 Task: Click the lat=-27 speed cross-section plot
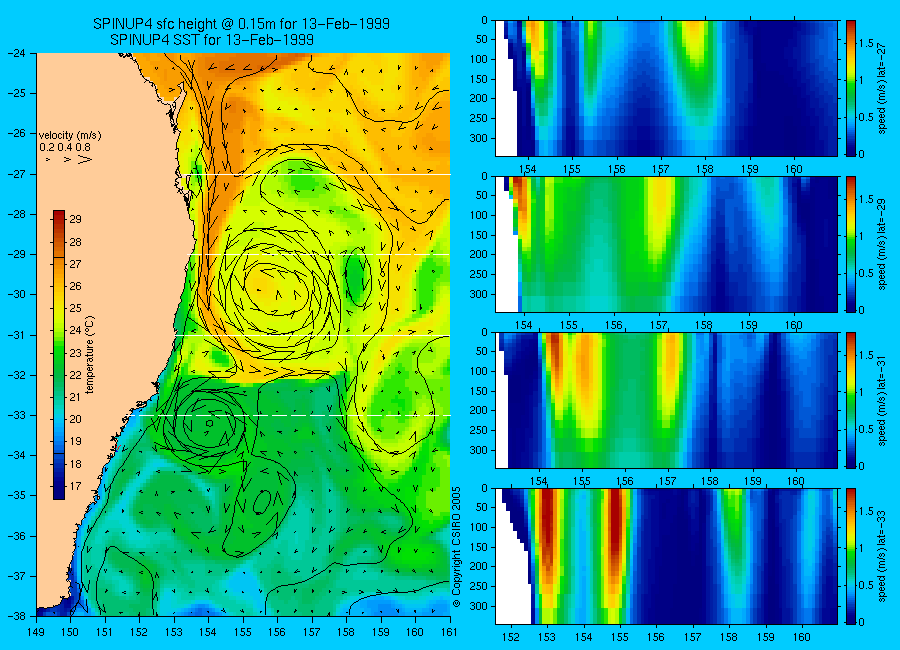pos(666,88)
